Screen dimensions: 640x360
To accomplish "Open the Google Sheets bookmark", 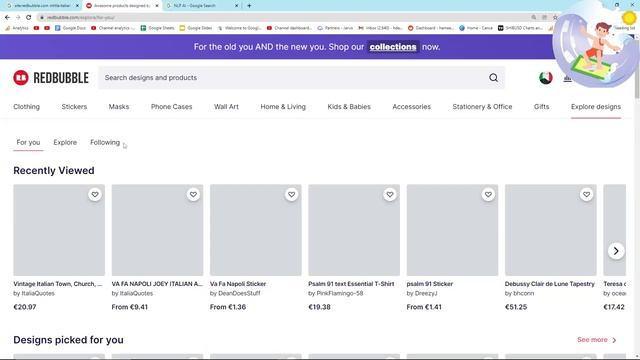I will pos(158,28).
